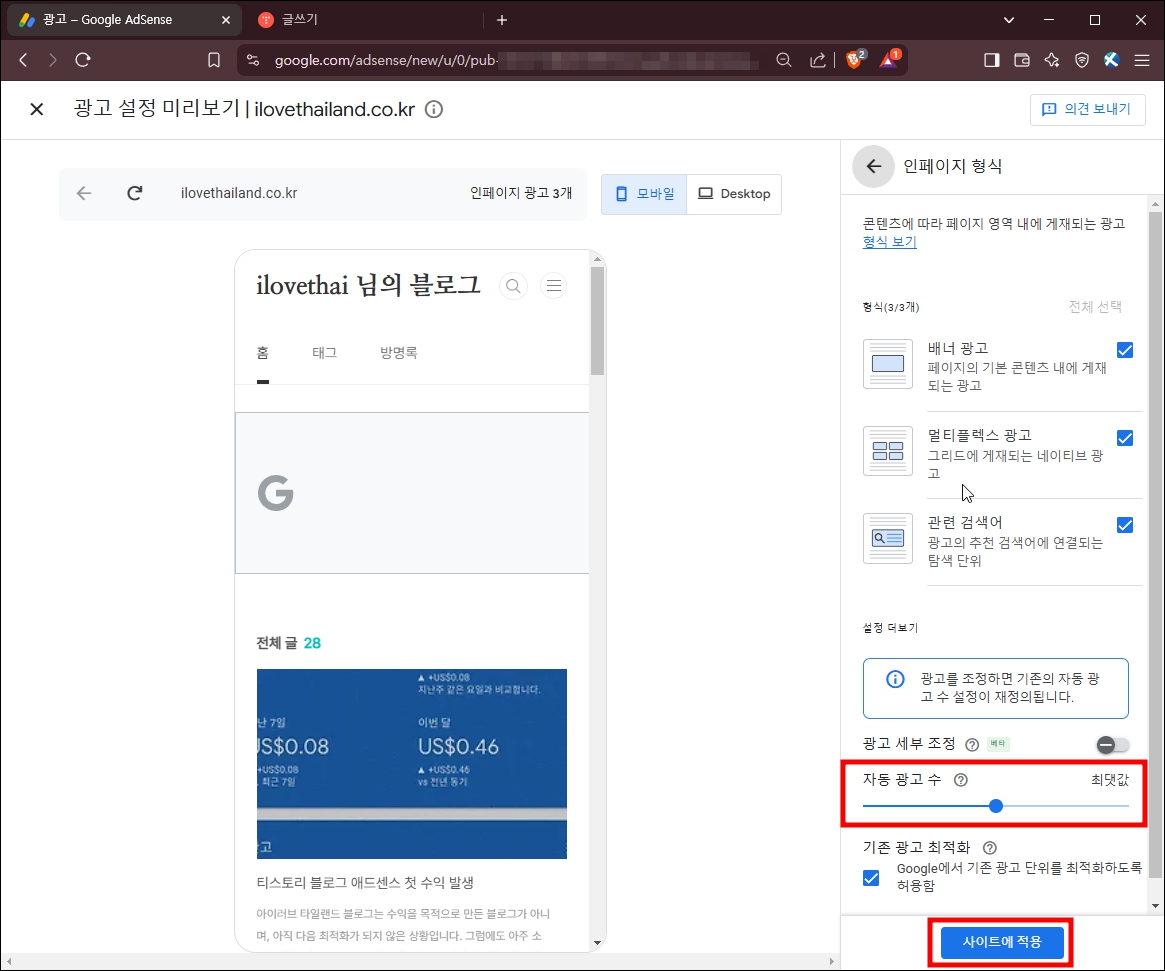Switch the preview to Desktop view
Screen dimensions: 1165x971
(735, 193)
